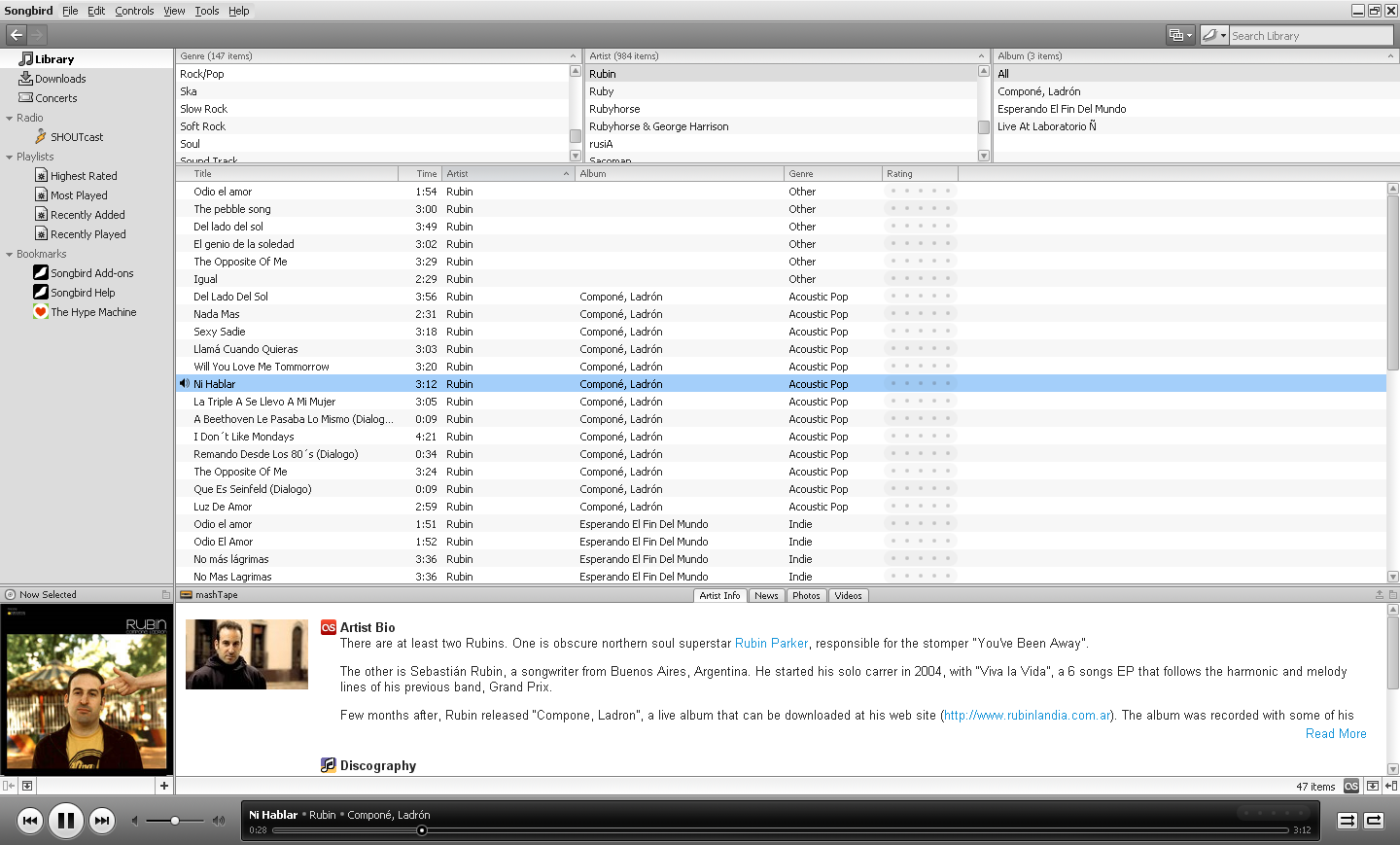Skip to next track
The width and height of the screenshot is (1400, 845).
point(102,821)
